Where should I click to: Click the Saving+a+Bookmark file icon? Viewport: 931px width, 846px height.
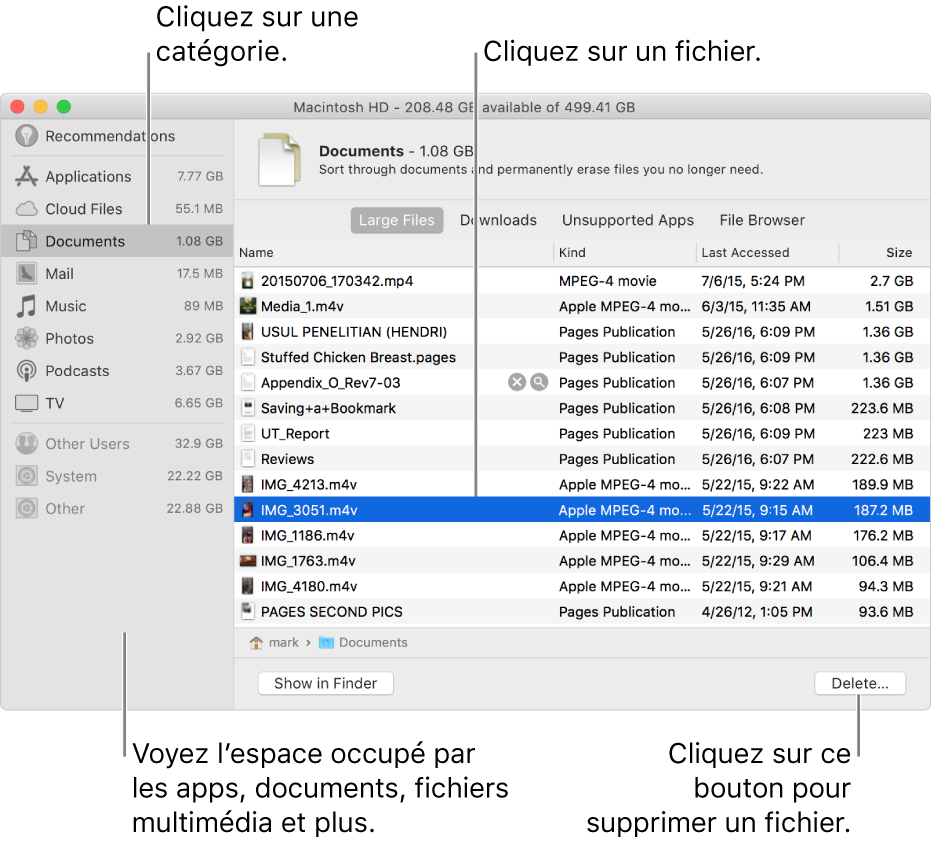coord(248,408)
